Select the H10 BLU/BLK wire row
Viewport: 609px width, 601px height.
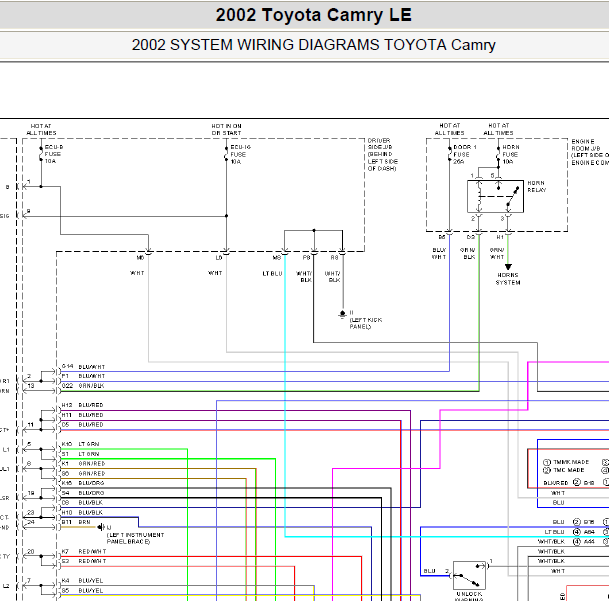82,512
